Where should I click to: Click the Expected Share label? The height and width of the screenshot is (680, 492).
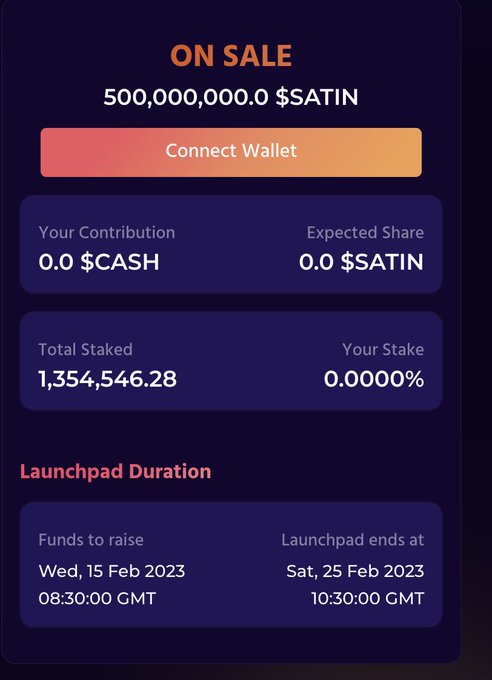(x=365, y=233)
